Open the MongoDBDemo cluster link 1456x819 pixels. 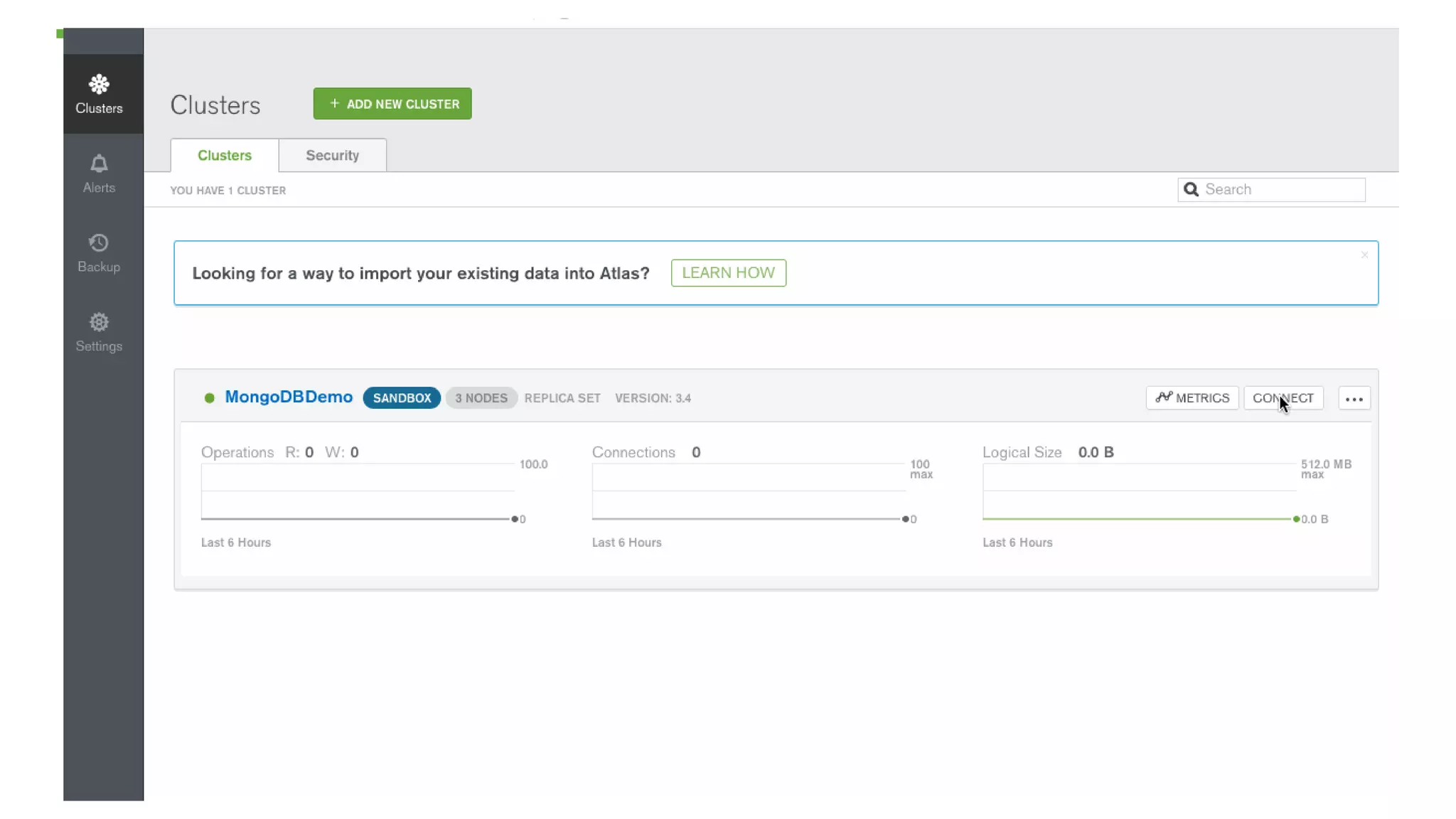coord(289,397)
